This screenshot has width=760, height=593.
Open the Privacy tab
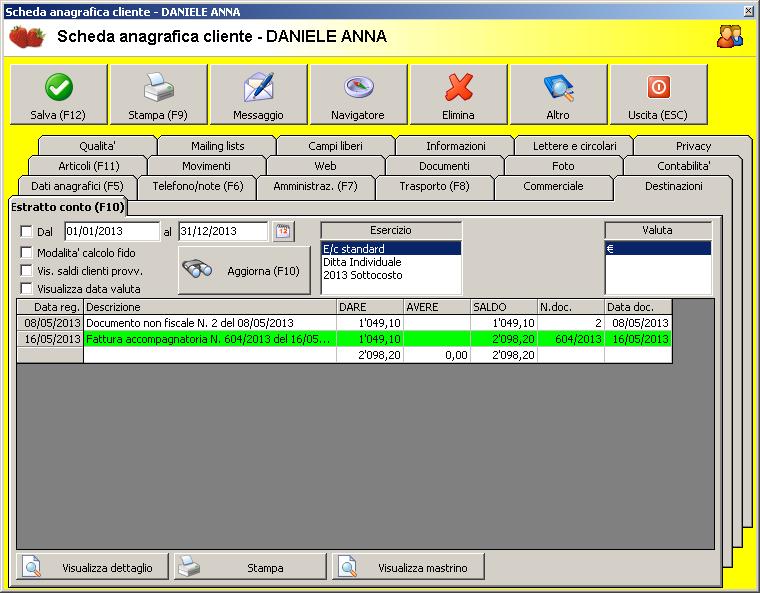pyautogui.click(x=693, y=146)
